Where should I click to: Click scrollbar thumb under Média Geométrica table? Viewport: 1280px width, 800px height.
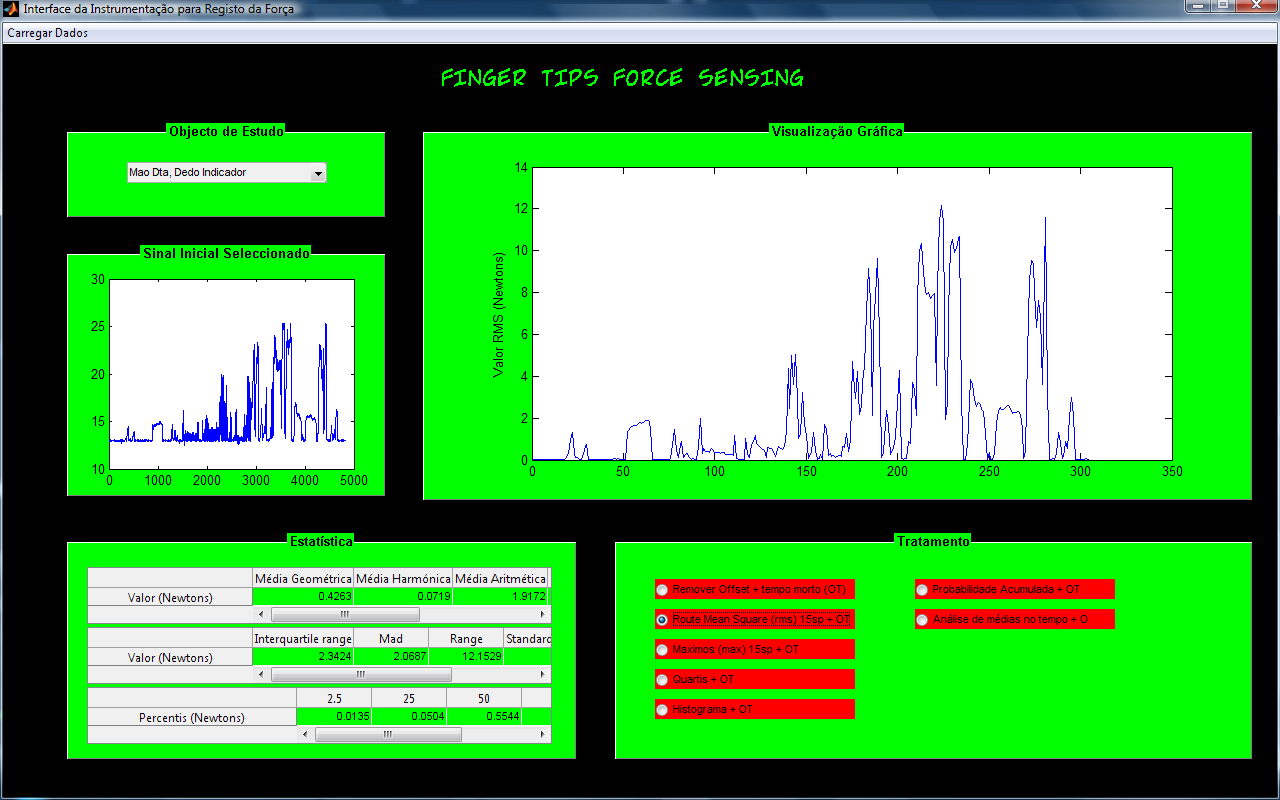(x=345, y=614)
